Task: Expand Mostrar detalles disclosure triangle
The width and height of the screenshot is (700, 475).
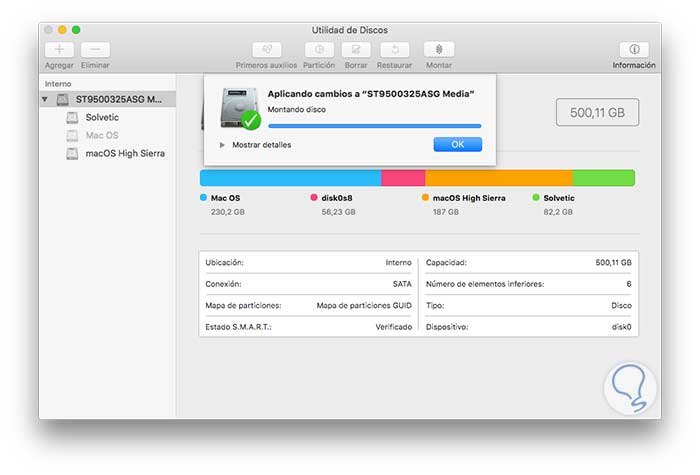Action: click(222, 145)
